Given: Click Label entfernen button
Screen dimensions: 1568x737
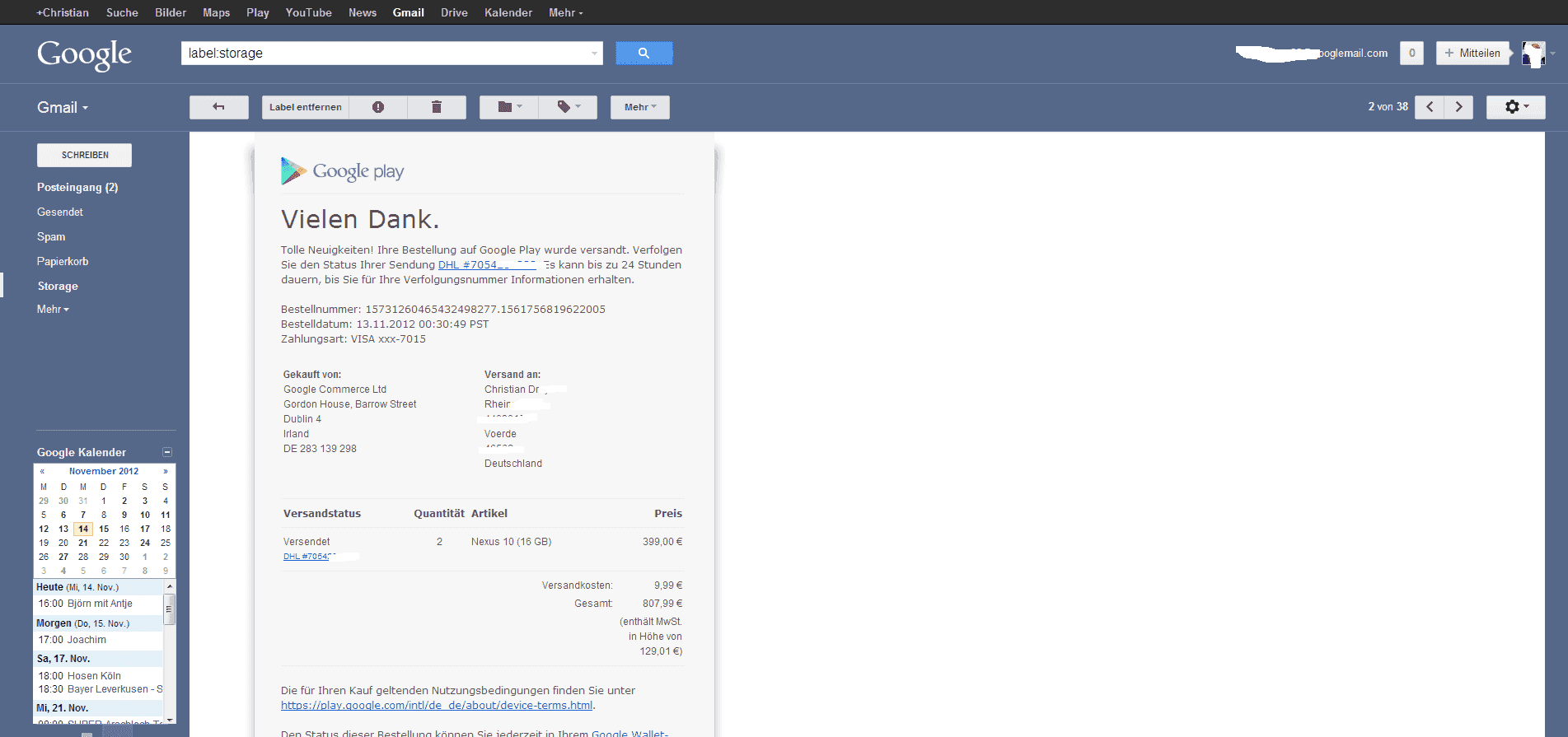Looking at the screenshot, I should point(306,107).
